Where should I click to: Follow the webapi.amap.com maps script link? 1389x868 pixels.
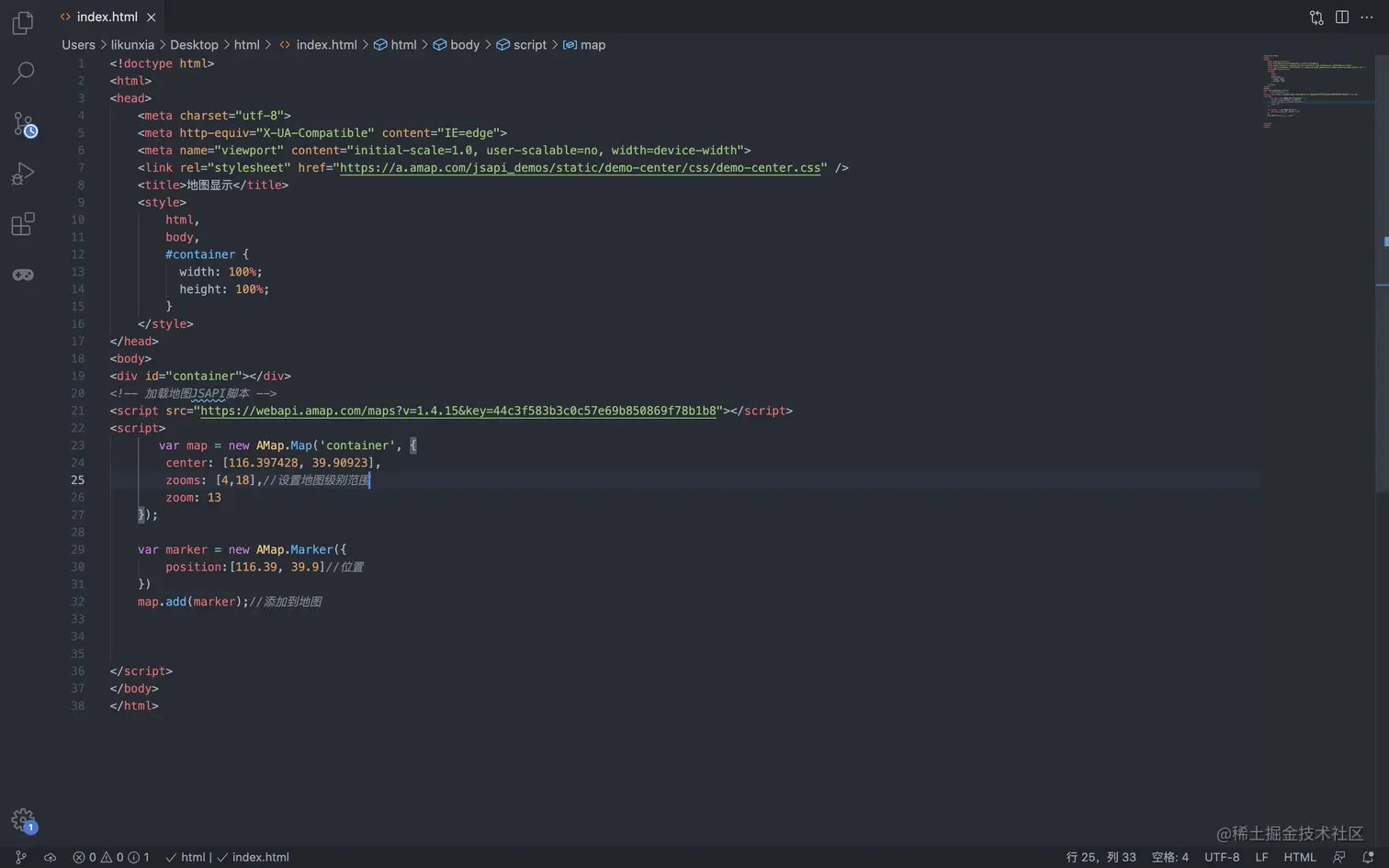[x=458, y=411]
